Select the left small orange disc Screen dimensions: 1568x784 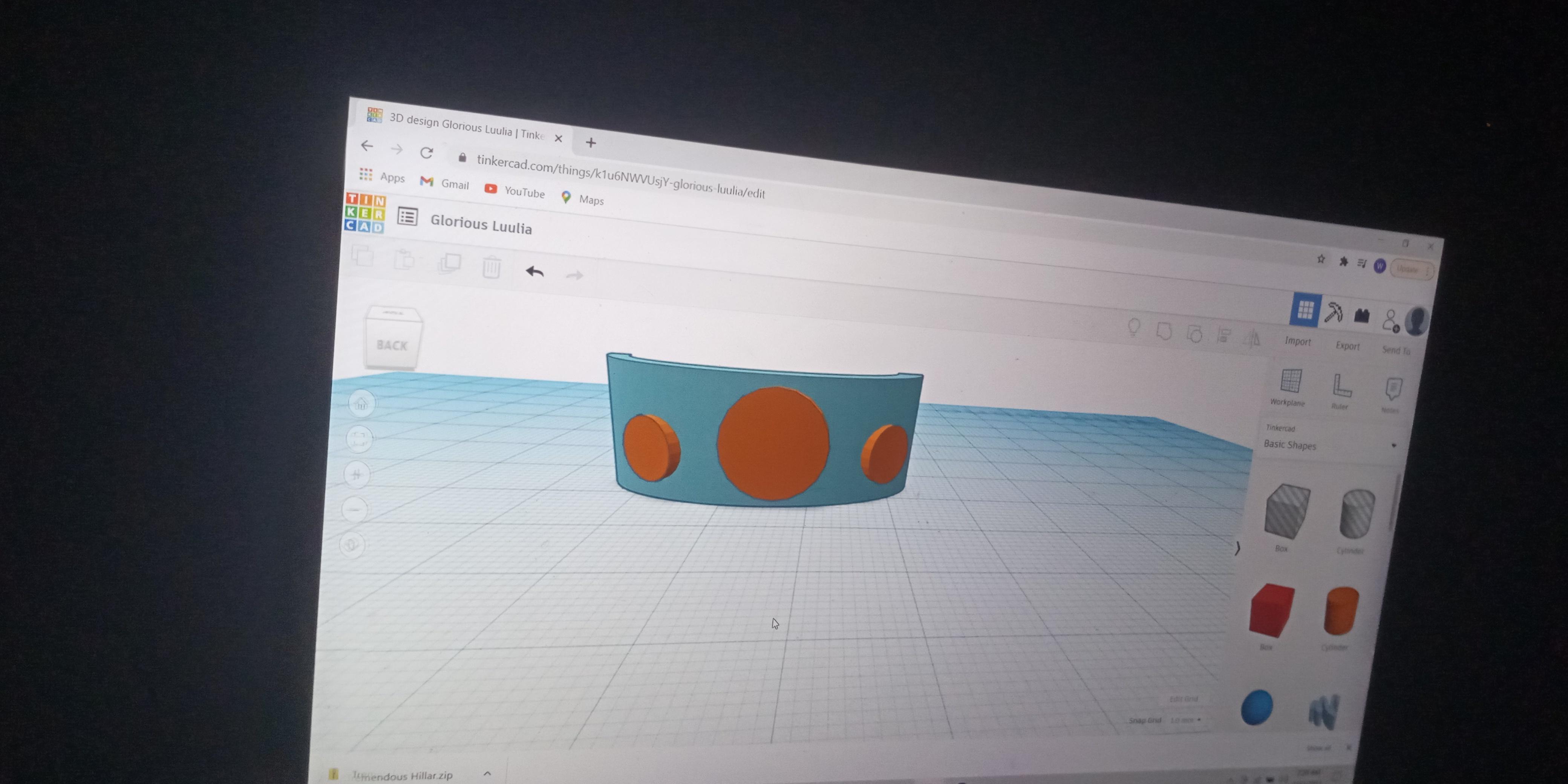click(x=651, y=447)
